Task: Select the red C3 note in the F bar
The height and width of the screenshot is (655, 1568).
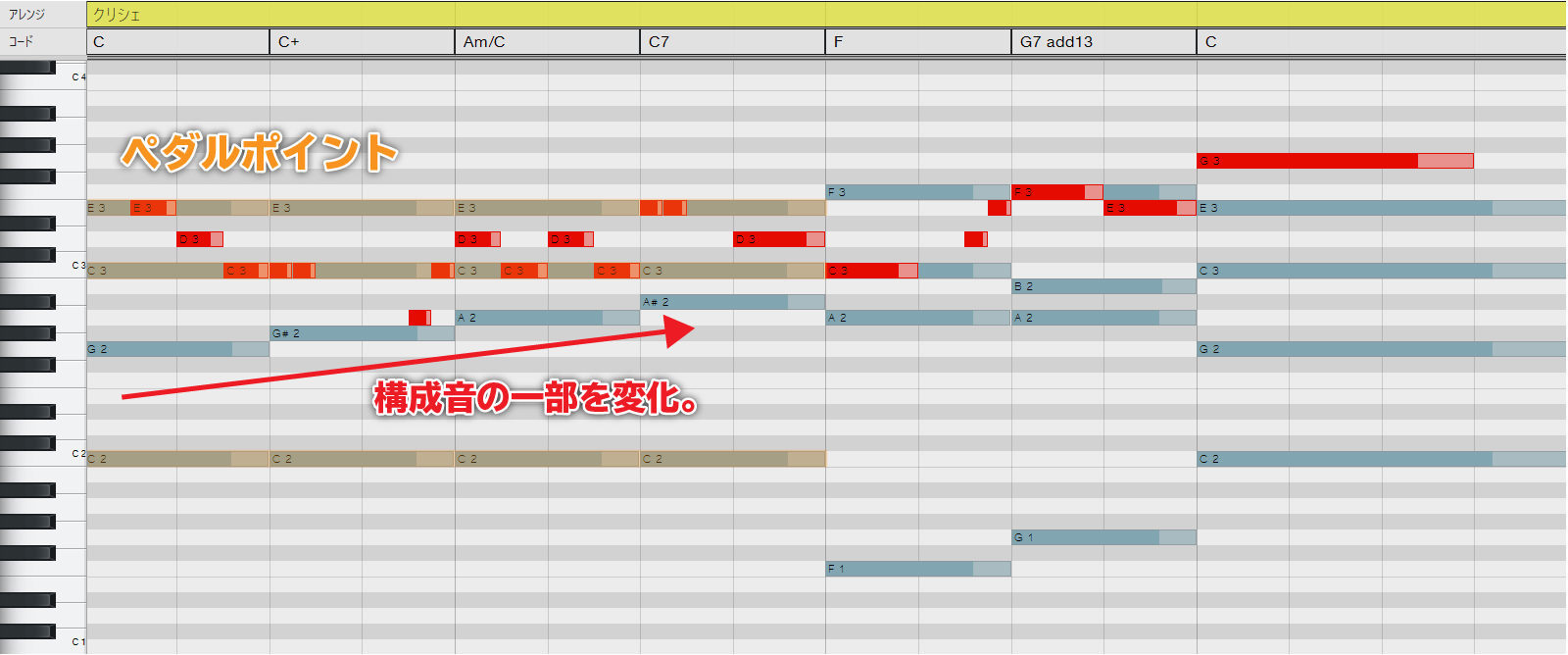Action: 872,271
